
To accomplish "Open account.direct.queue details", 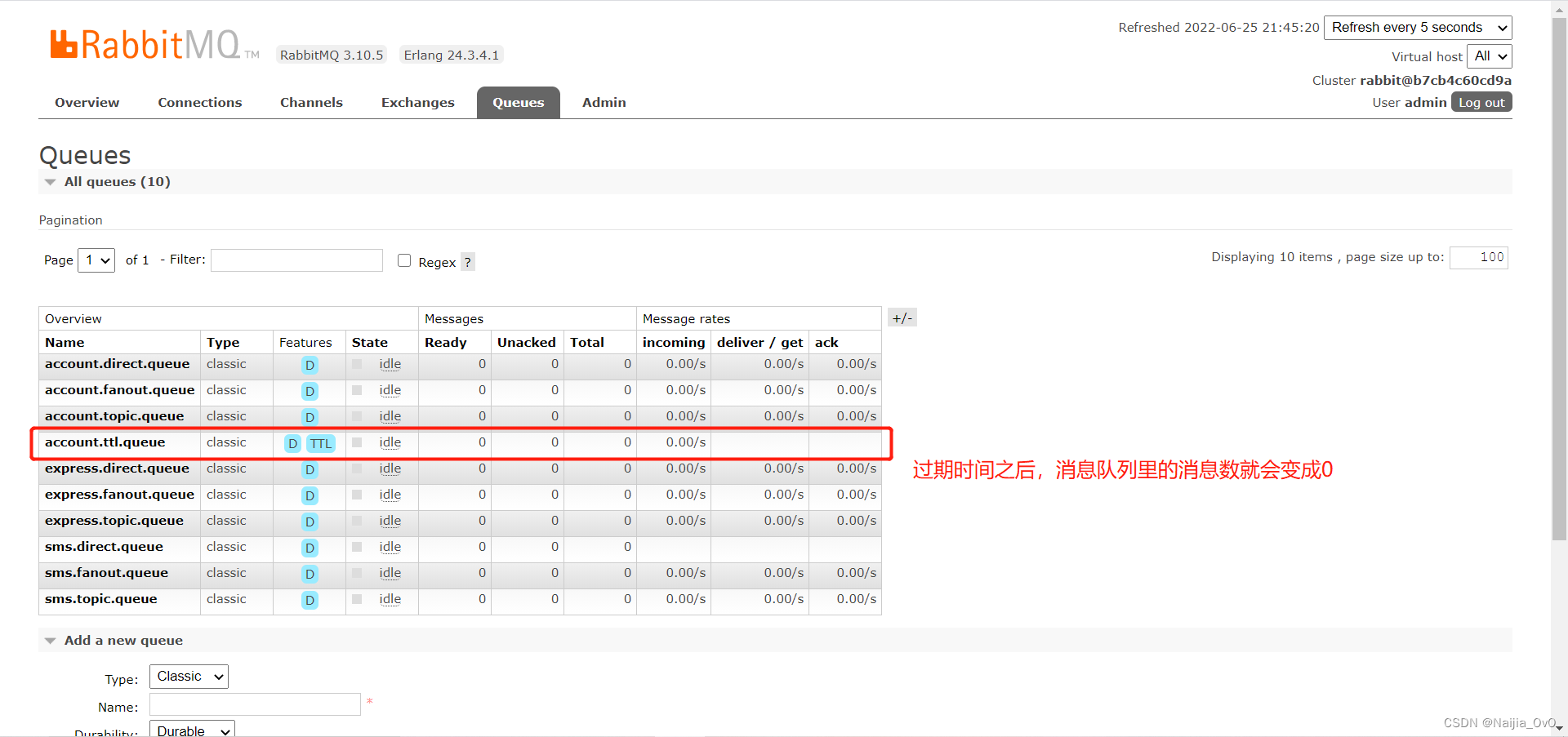I will (117, 364).
